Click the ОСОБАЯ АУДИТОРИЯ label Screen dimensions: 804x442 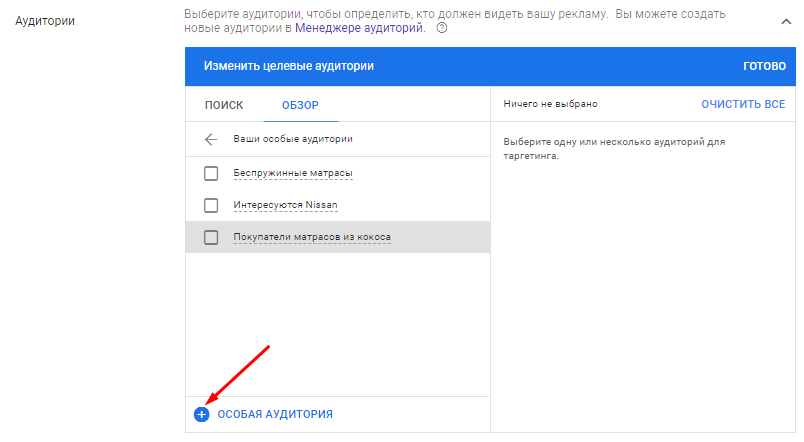tap(275, 414)
